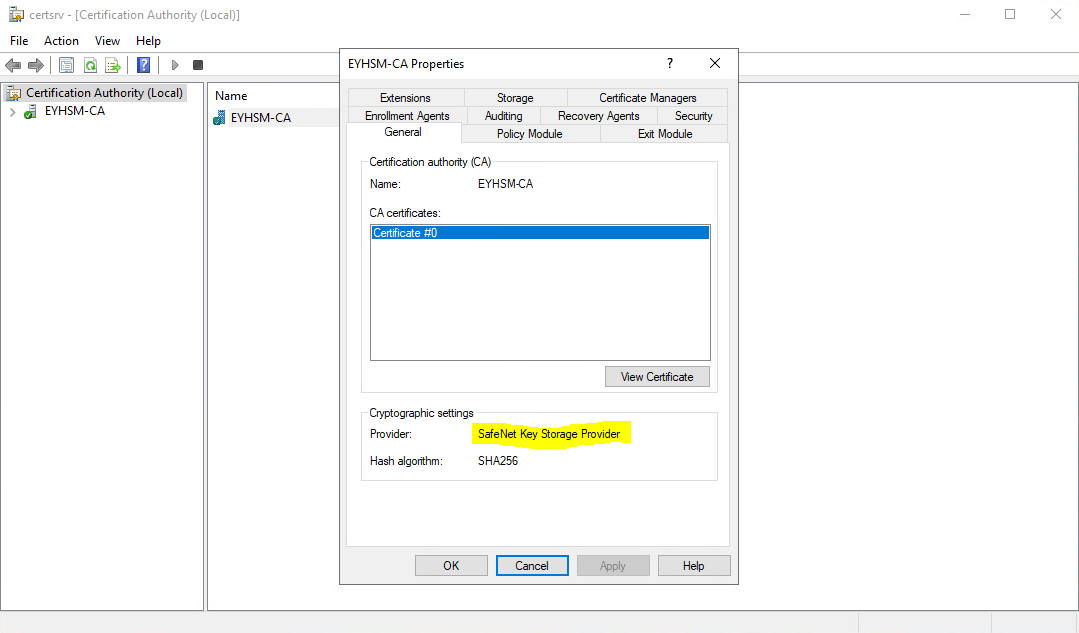Select EYHSM-CA label in the tree

point(75,111)
